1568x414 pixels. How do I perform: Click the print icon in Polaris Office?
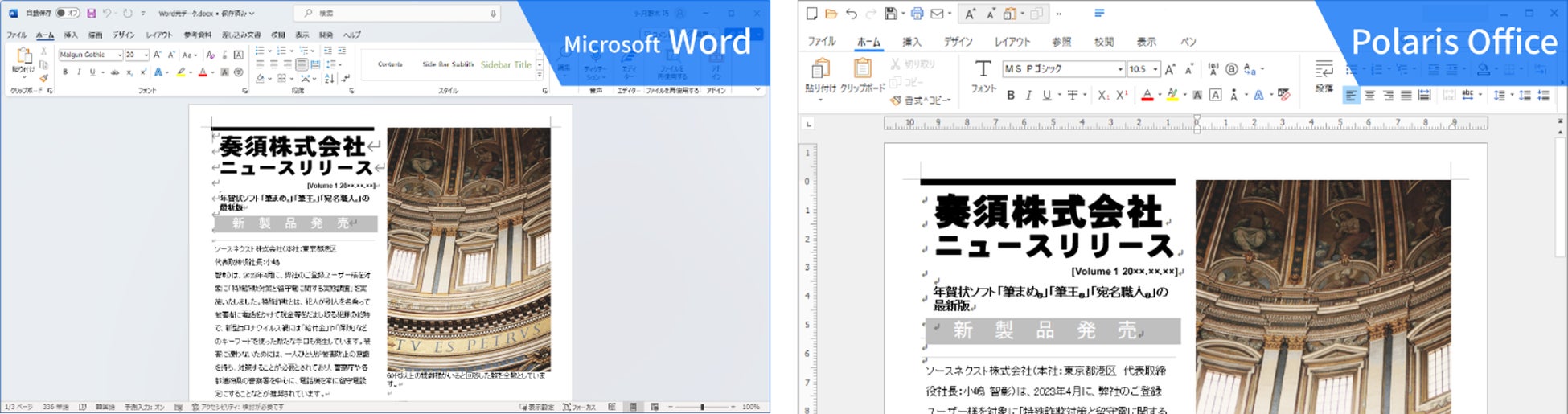pyautogui.click(x=917, y=14)
